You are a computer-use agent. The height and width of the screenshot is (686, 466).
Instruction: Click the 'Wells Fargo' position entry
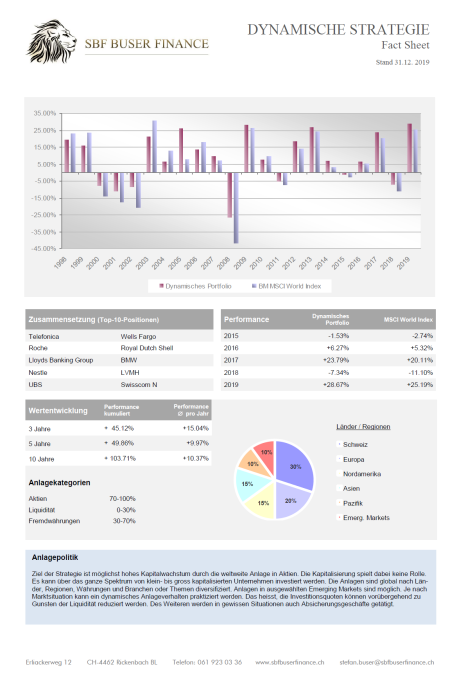[x=138, y=336]
